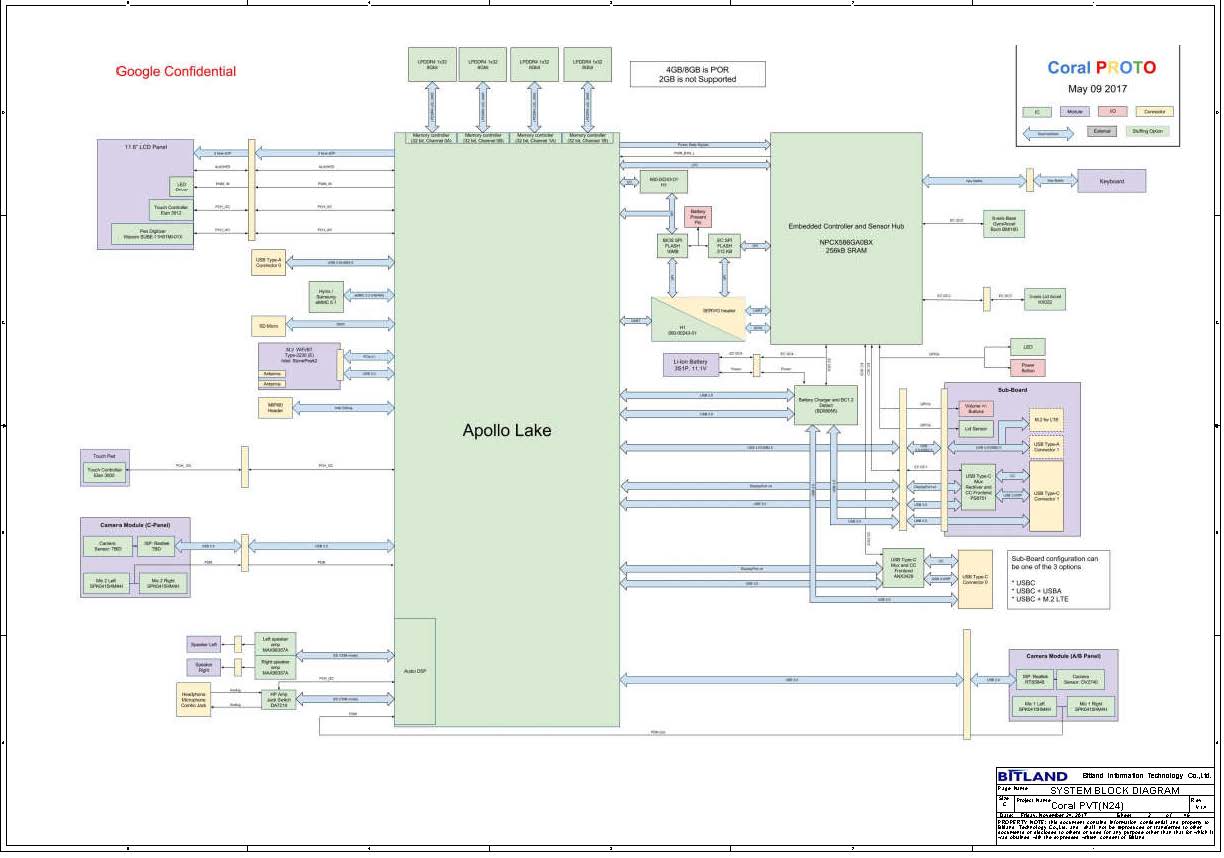Image resolution: width=1224 pixels, height=858 pixels.
Task: Click the "SYSTEM BLOCK DIAGRAM" page name
Action: pyautogui.click(x=1116, y=790)
